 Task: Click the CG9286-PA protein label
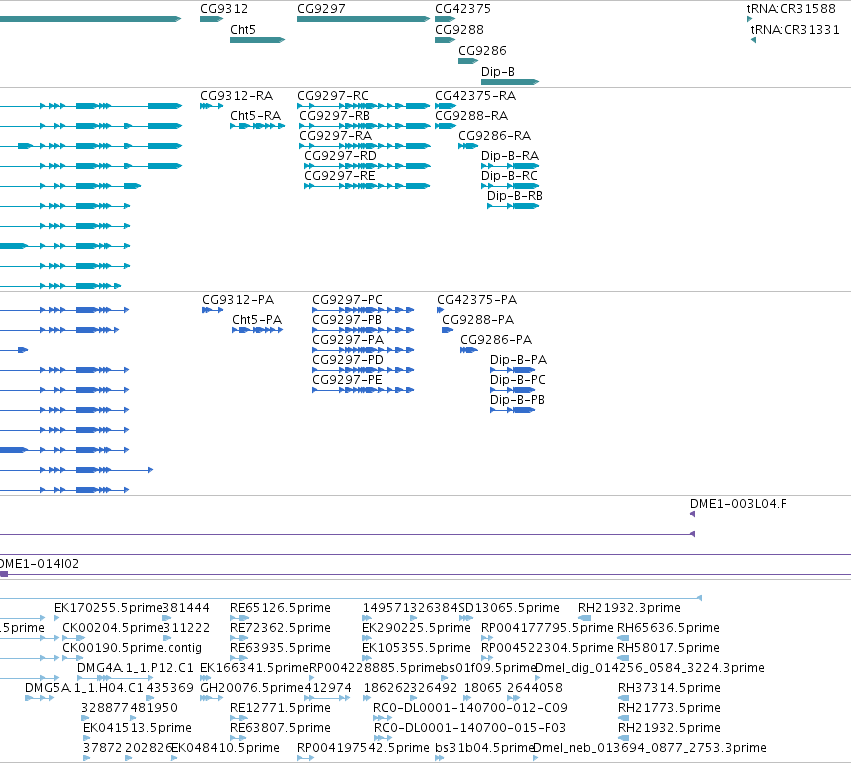(496, 340)
